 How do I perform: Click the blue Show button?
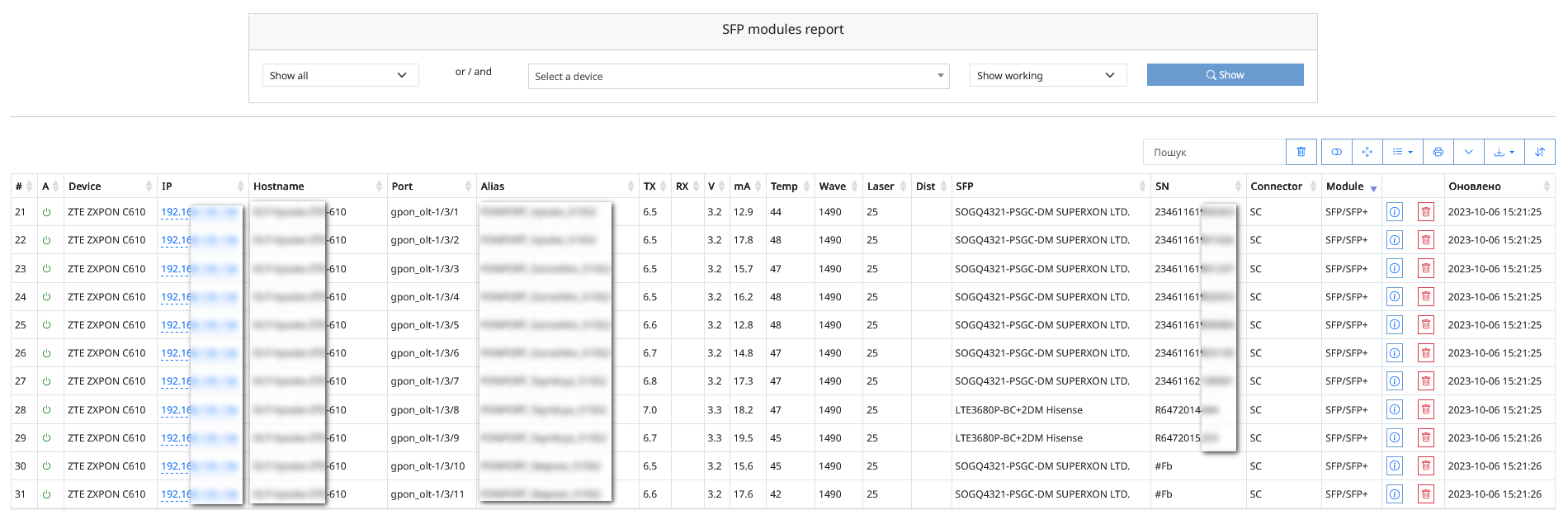1226,74
